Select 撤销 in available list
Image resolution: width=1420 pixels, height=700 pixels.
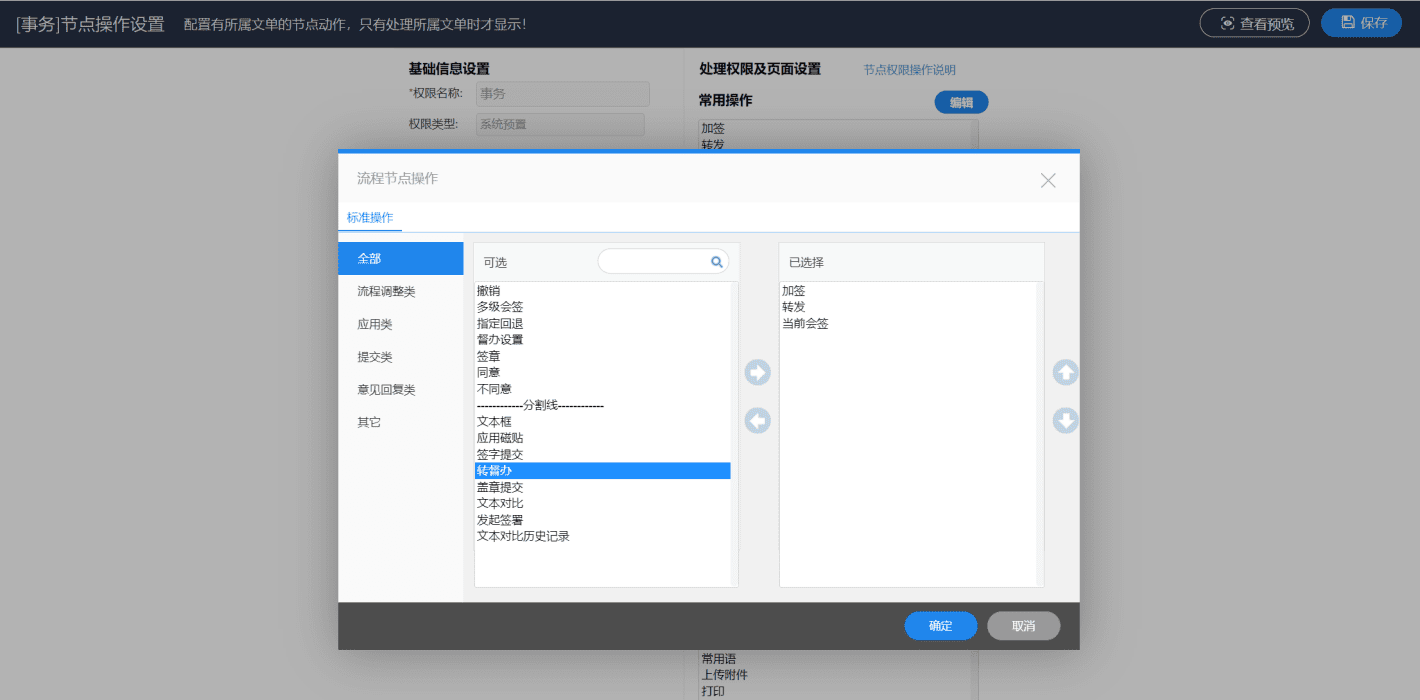(x=603, y=290)
